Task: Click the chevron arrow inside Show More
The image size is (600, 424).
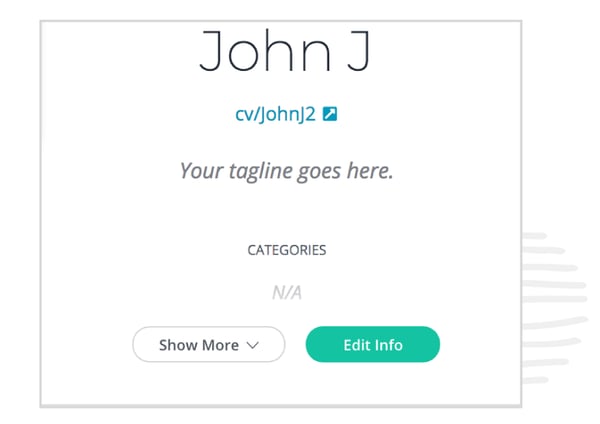Action: (x=253, y=345)
